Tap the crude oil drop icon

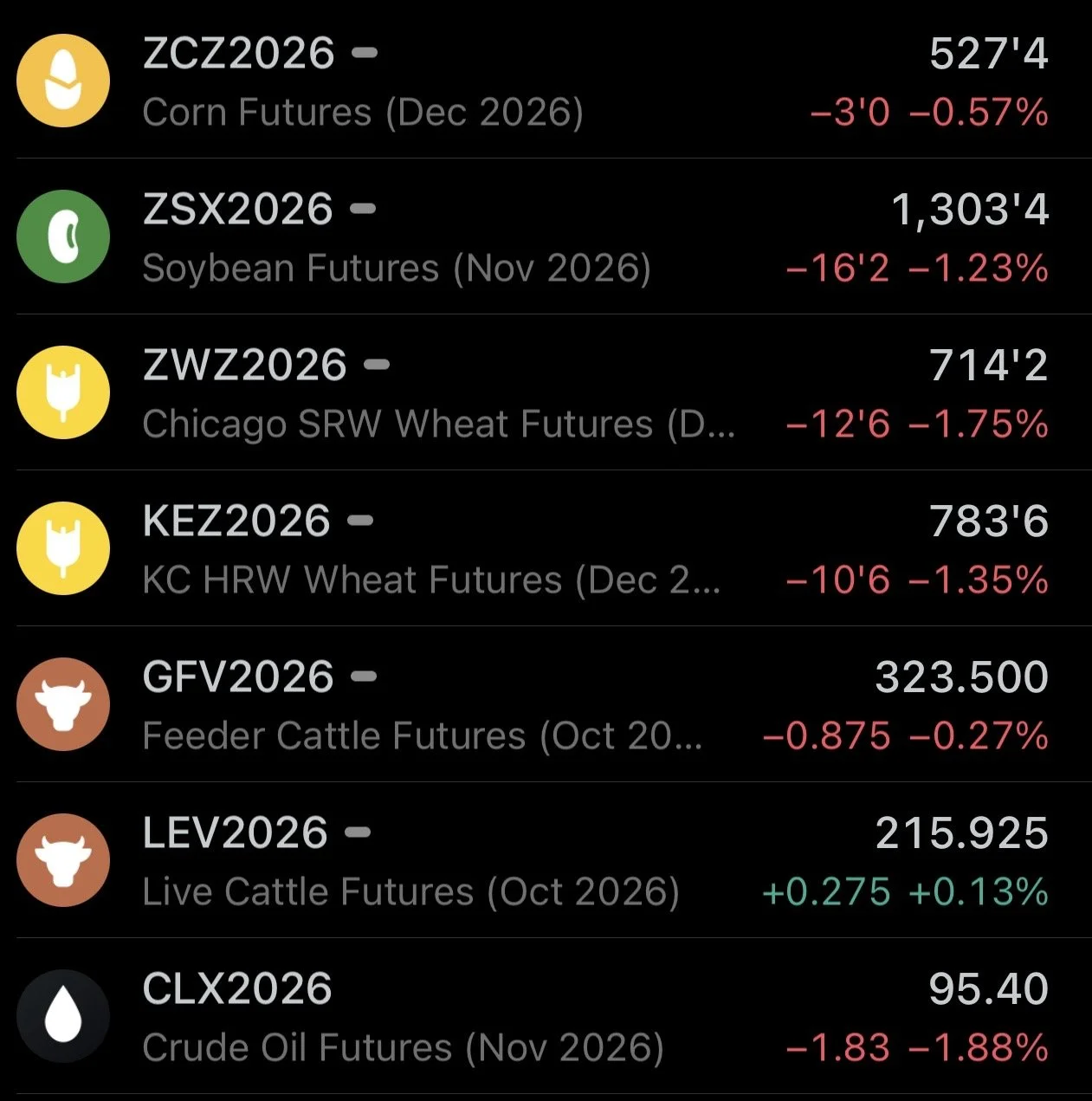[63, 1016]
